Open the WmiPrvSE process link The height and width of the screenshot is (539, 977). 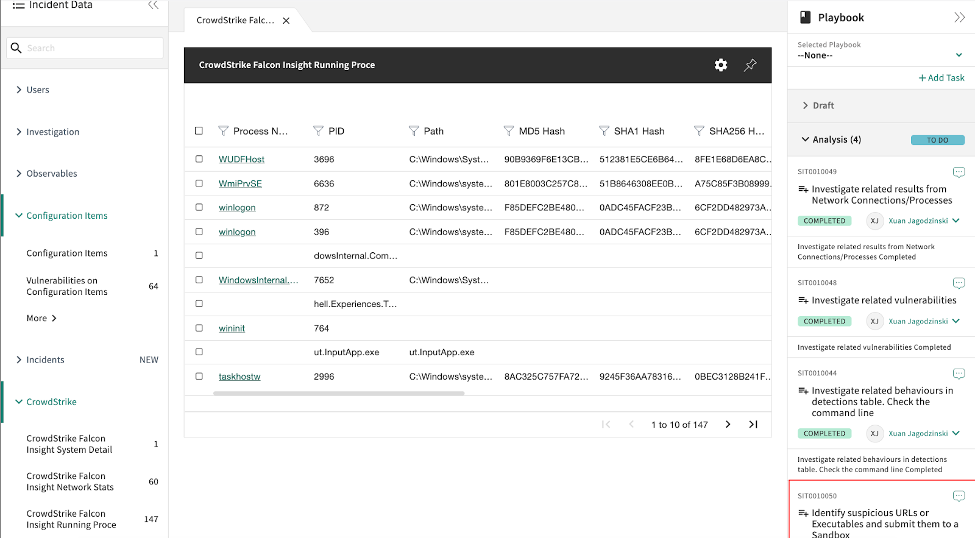(240, 184)
